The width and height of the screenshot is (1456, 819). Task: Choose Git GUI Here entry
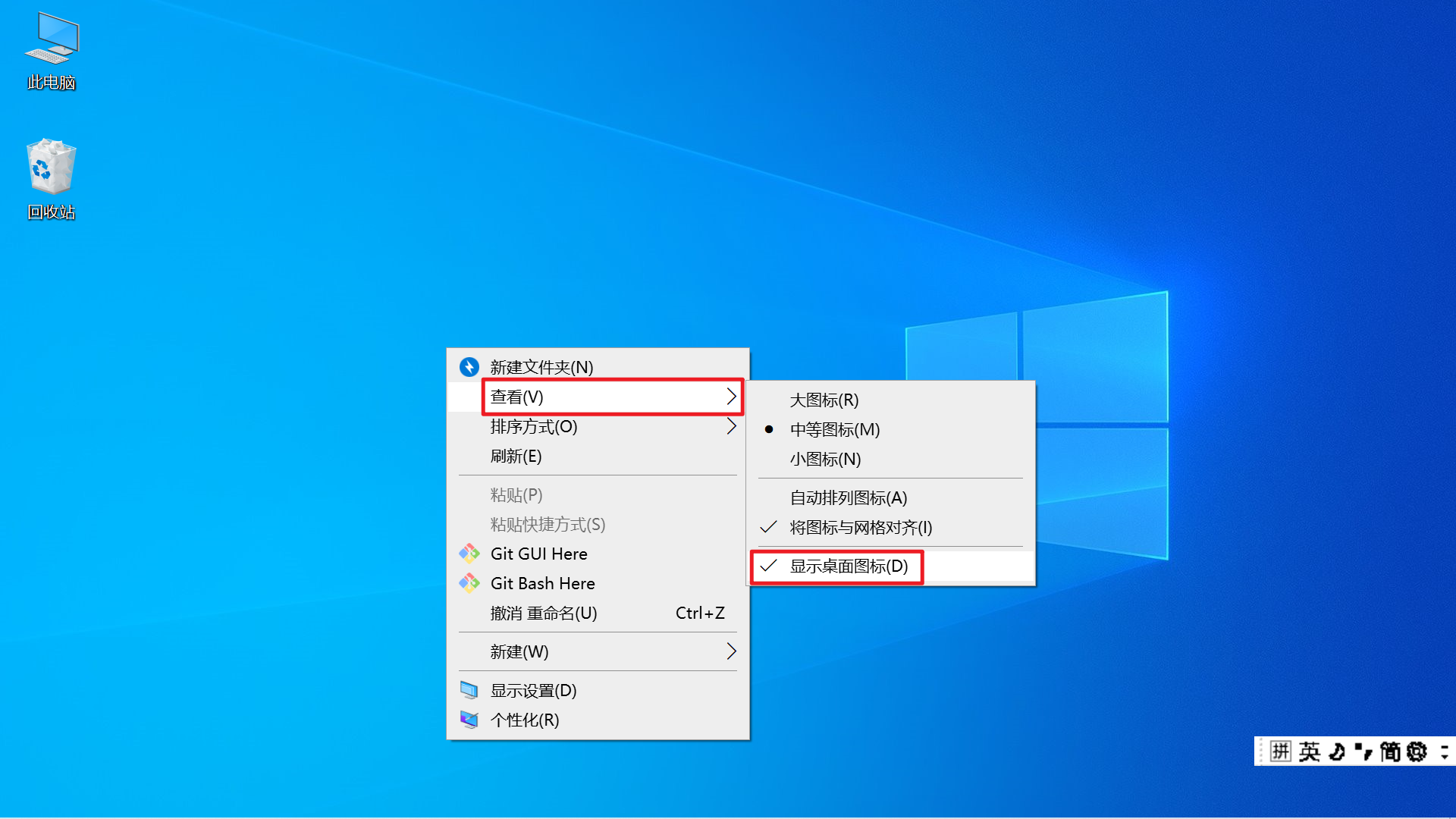598,554
